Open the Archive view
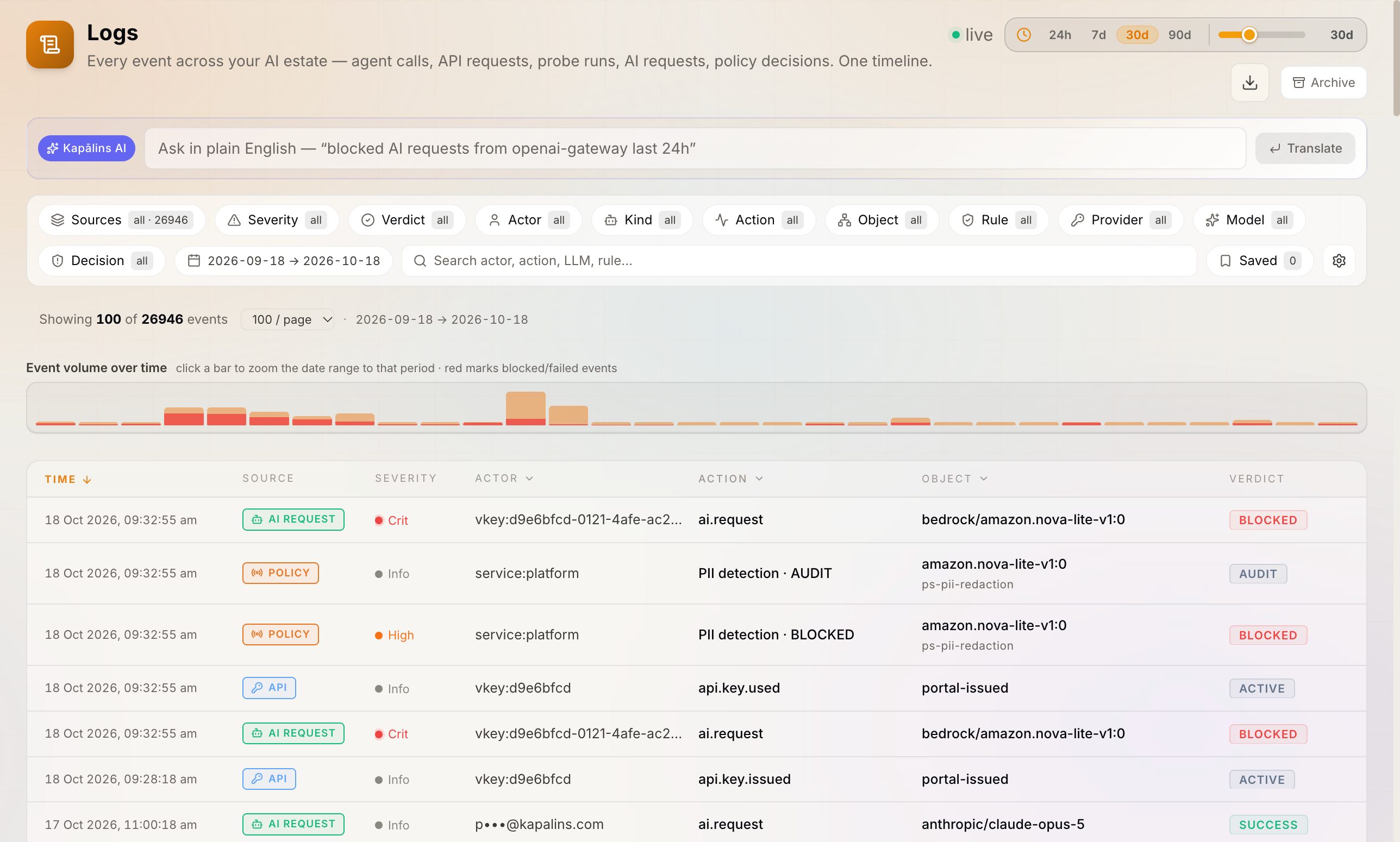 [1323, 83]
